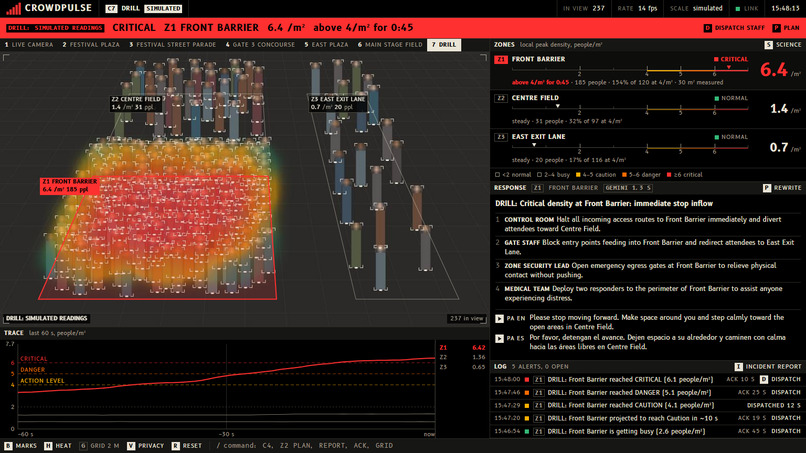Screen dimensions: 806x453
Task: Click green severity square on 15:46:54 log row
Action: (x=527, y=432)
